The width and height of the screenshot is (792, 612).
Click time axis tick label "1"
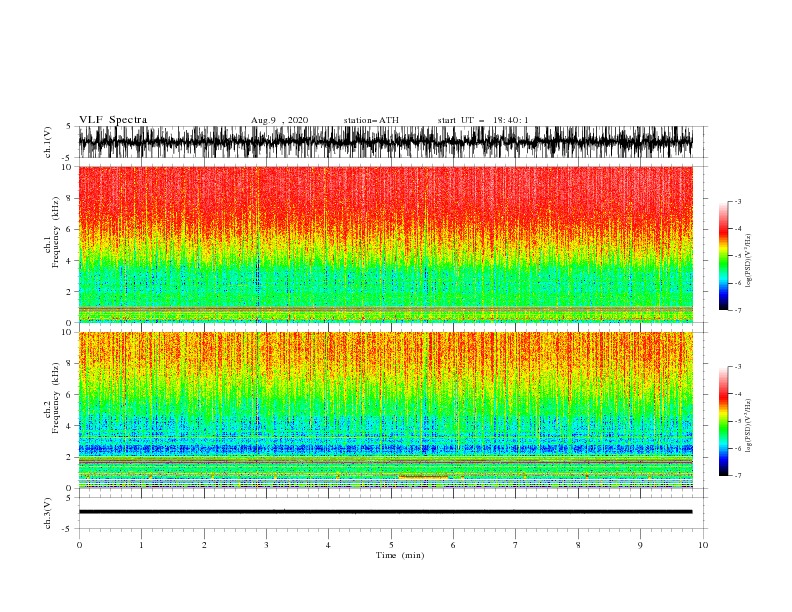click(x=141, y=545)
